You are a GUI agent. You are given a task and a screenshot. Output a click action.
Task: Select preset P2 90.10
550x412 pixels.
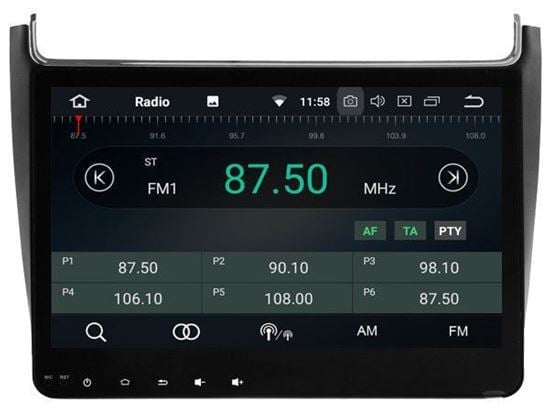tap(277, 267)
